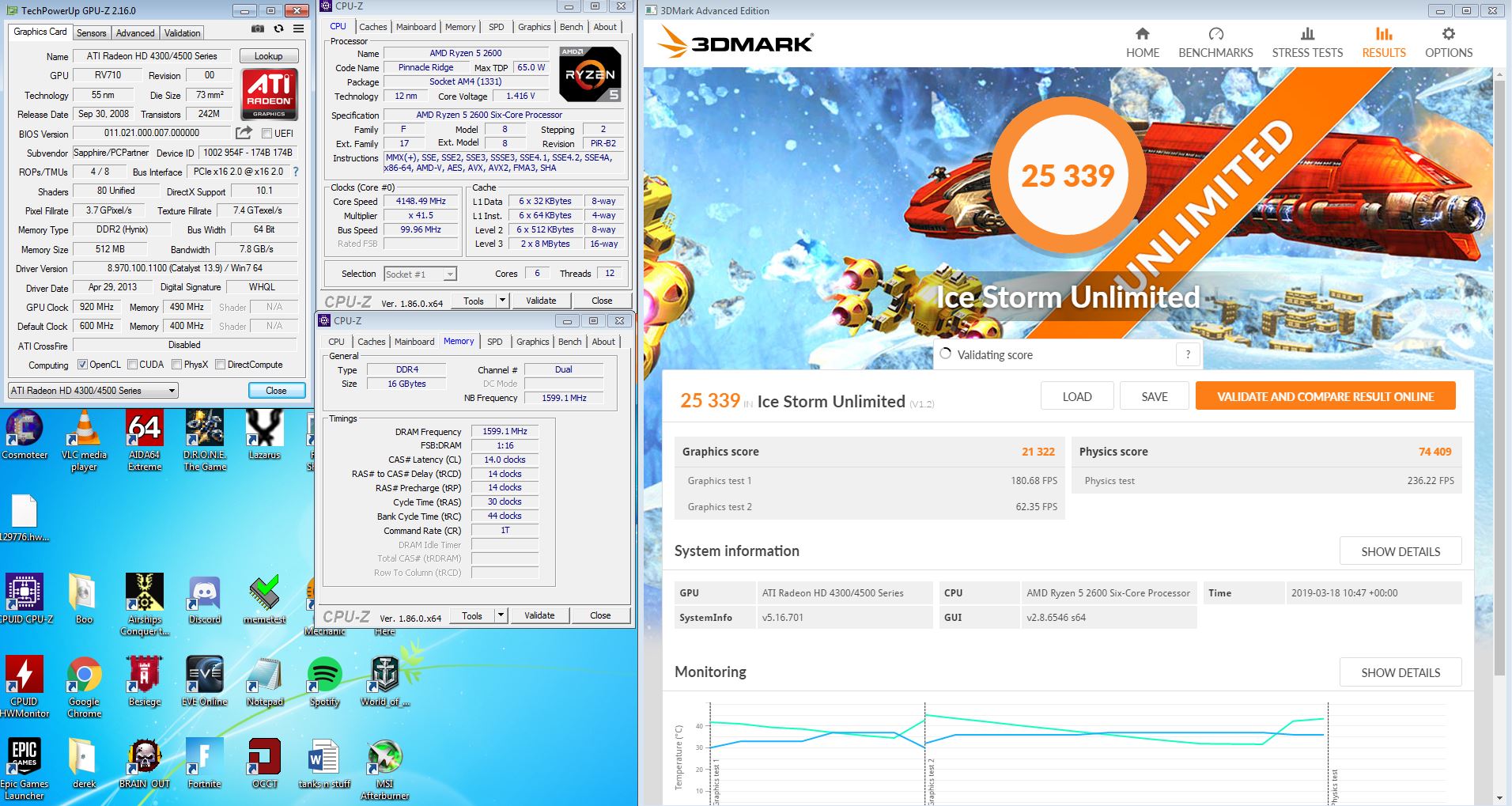Click the BIOS export share icon
Viewport: 1512px width, 806px height.
244,133
